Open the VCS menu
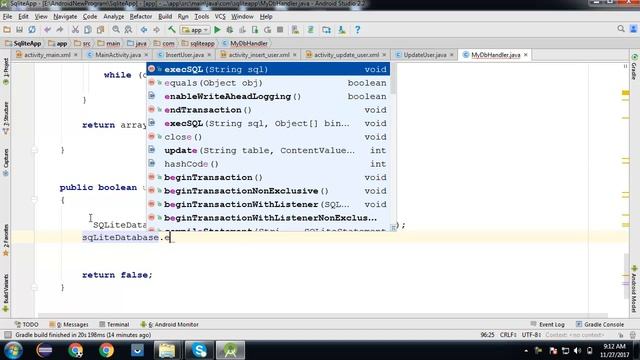Screen dimensions: 640x360 coord(220,16)
